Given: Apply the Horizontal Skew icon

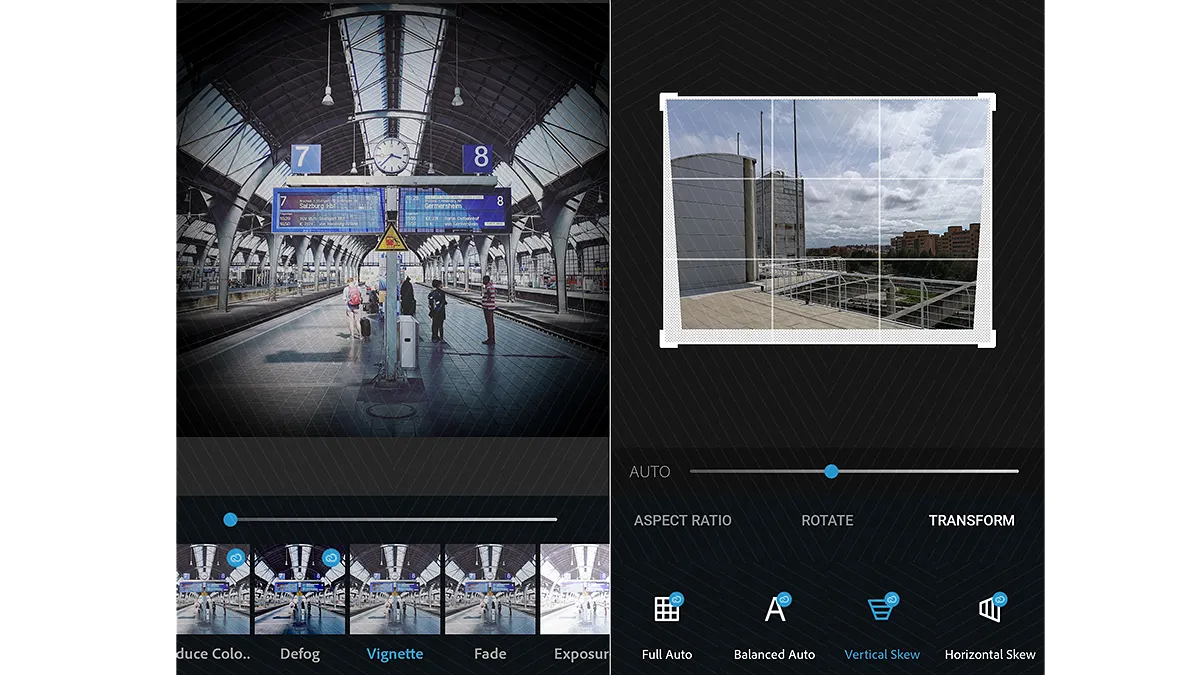Looking at the screenshot, I should tap(990, 608).
